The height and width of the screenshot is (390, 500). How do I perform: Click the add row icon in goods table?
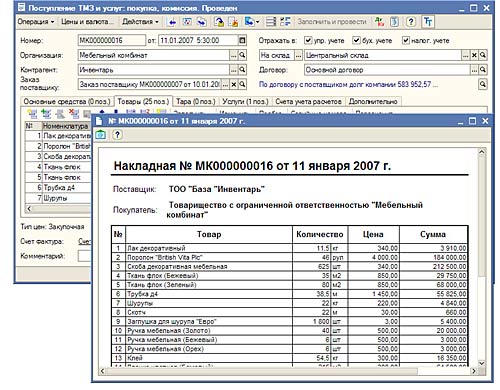(32, 114)
